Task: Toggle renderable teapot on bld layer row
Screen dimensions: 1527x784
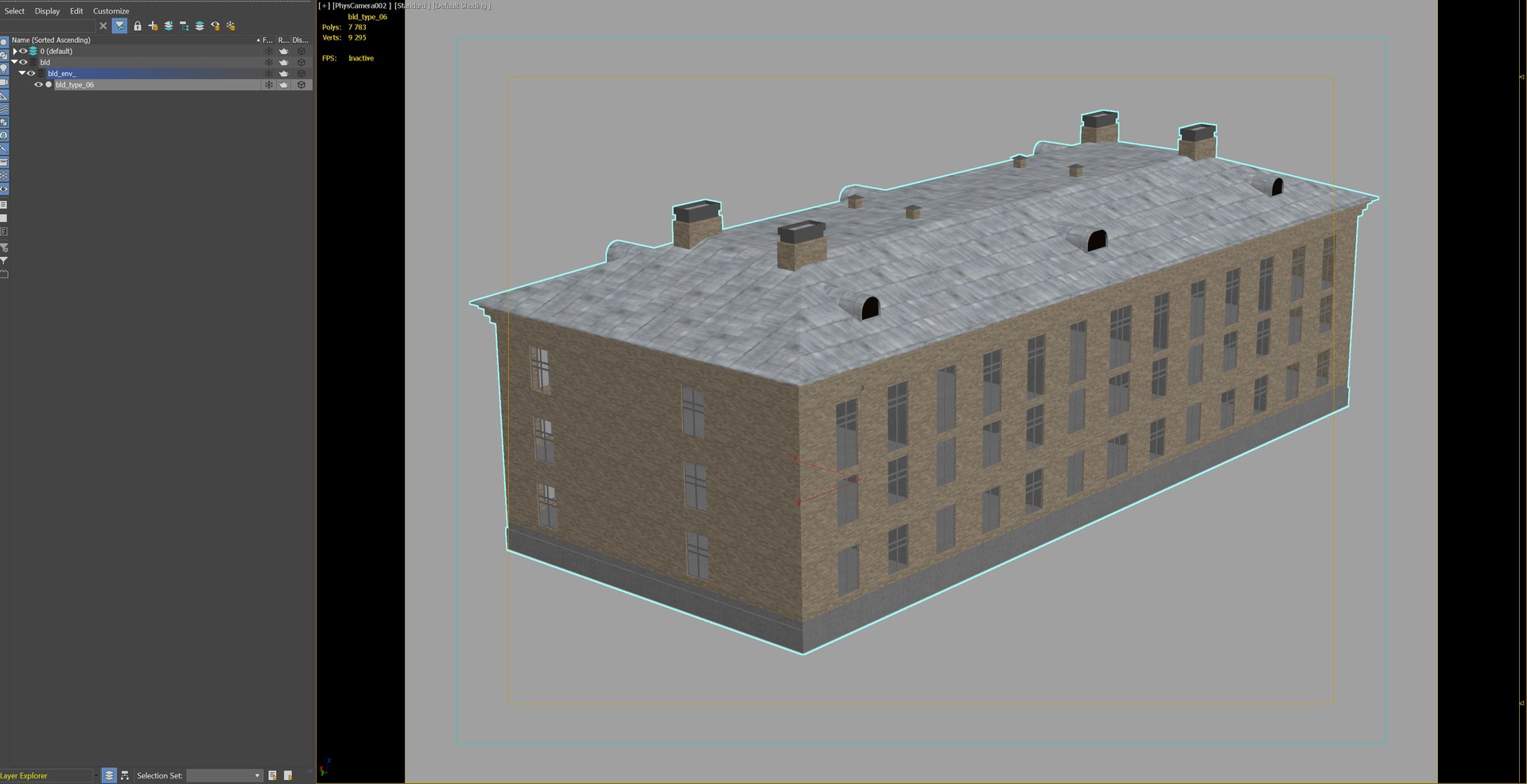Action: tap(284, 62)
